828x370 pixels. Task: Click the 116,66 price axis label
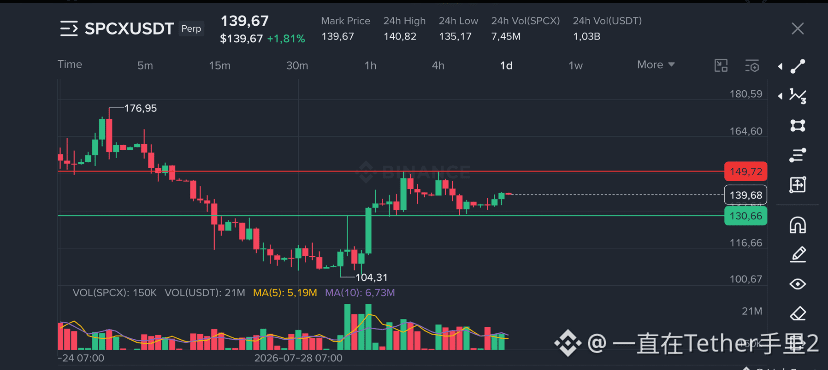746,243
